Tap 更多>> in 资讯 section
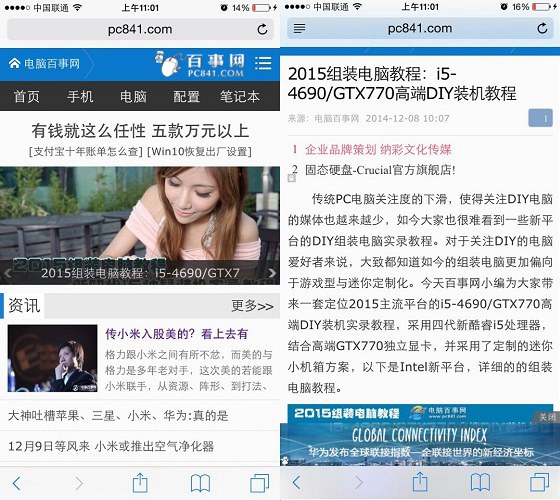560x500 pixels. (252, 306)
